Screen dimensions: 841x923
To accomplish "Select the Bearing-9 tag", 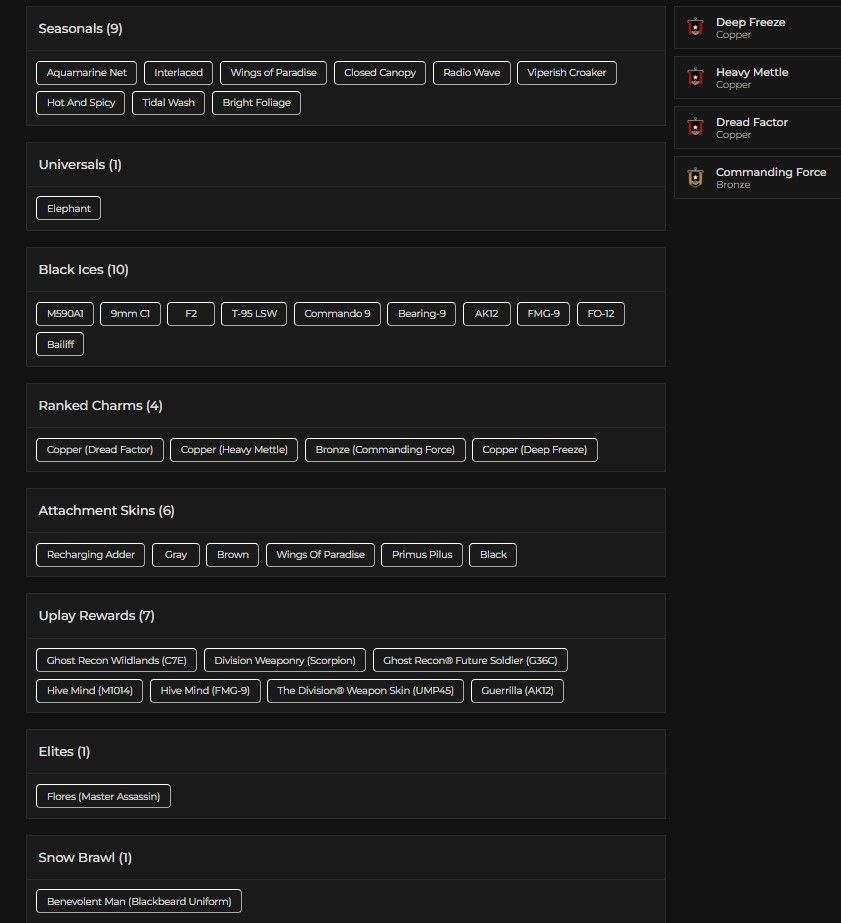I will click(421, 314).
